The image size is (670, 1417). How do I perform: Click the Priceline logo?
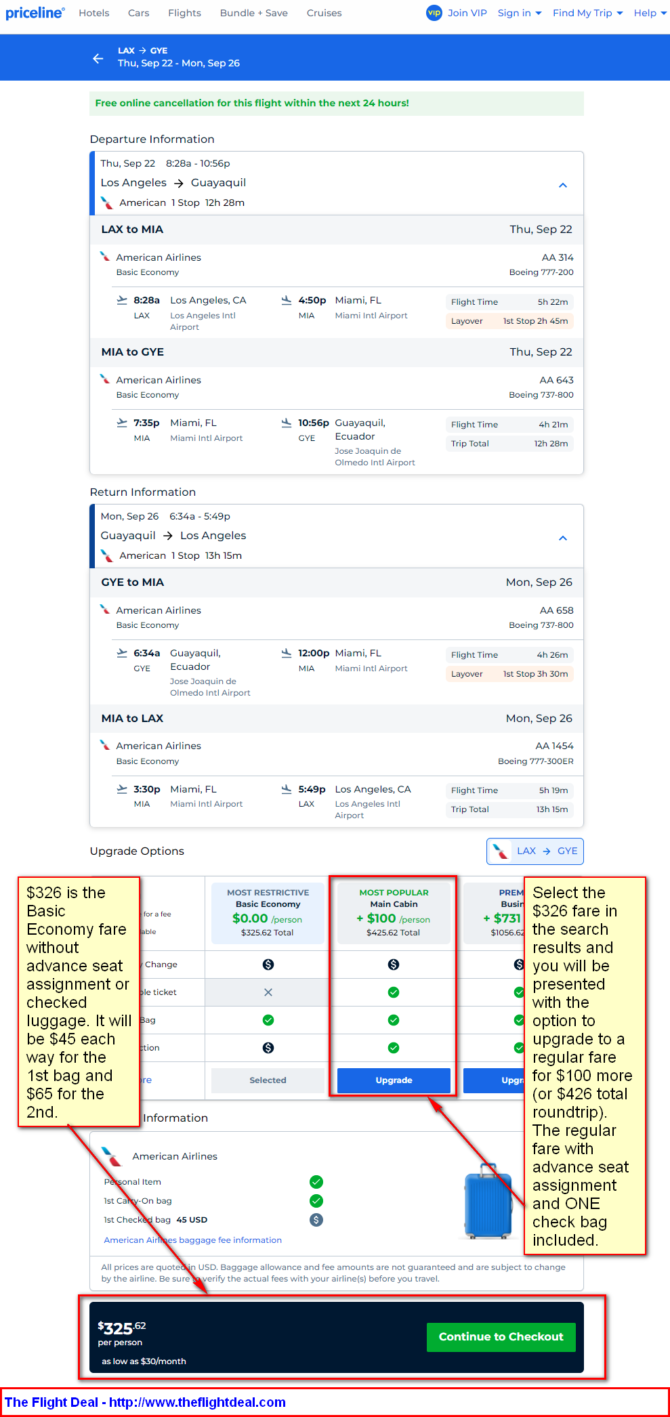point(35,13)
